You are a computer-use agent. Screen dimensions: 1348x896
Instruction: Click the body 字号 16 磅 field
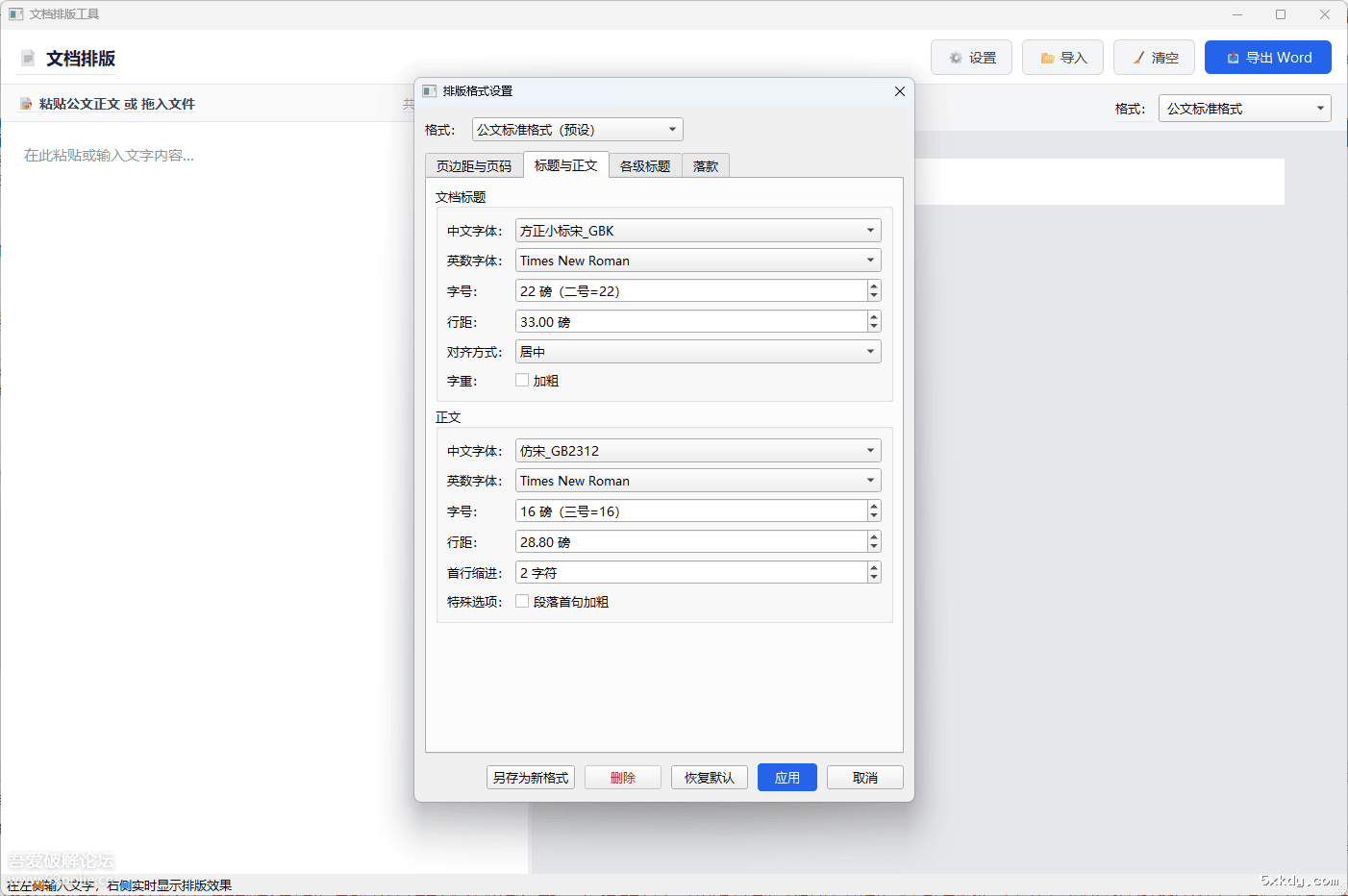[x=690, y=511]
